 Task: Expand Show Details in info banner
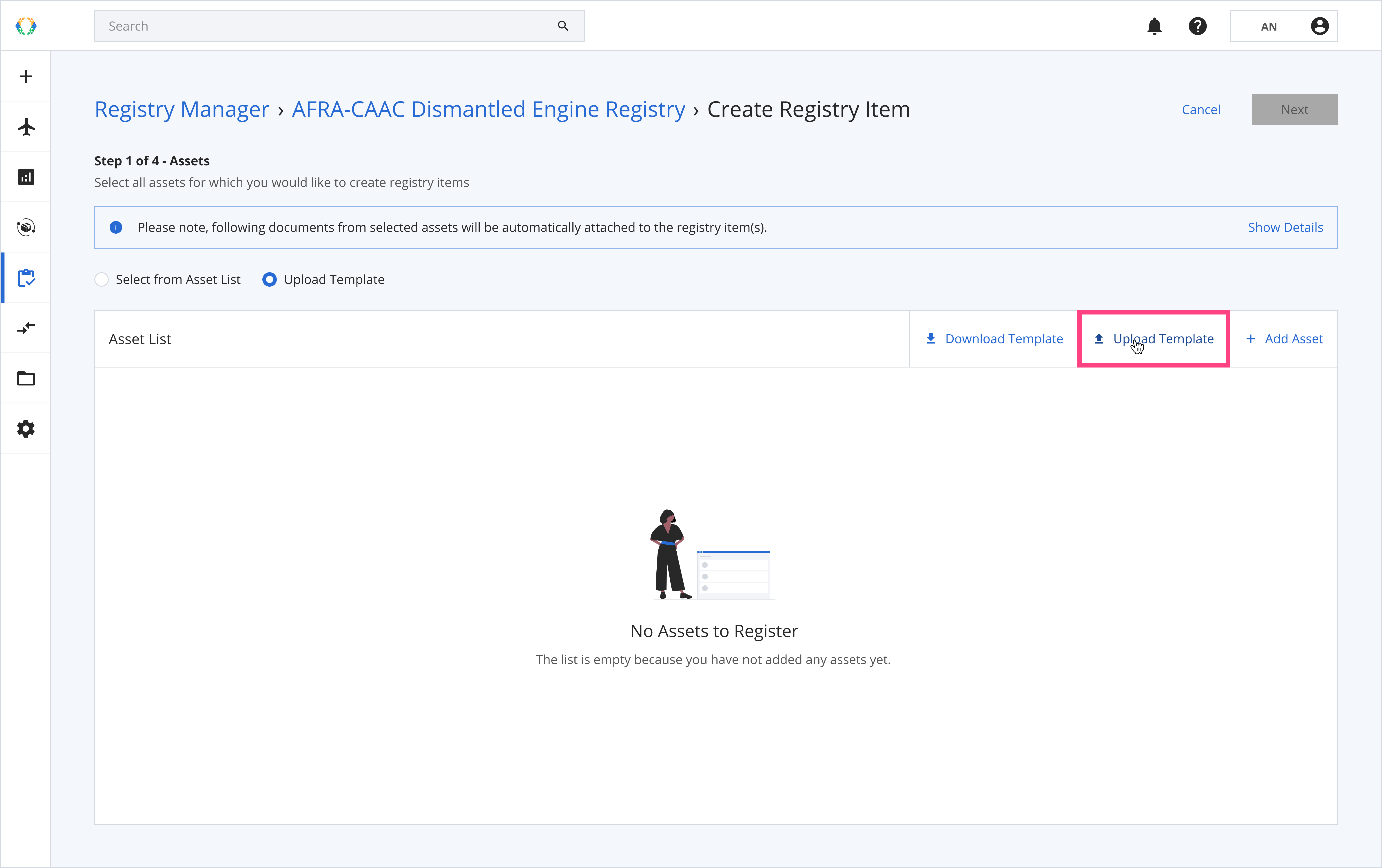tap(1285, 227)
